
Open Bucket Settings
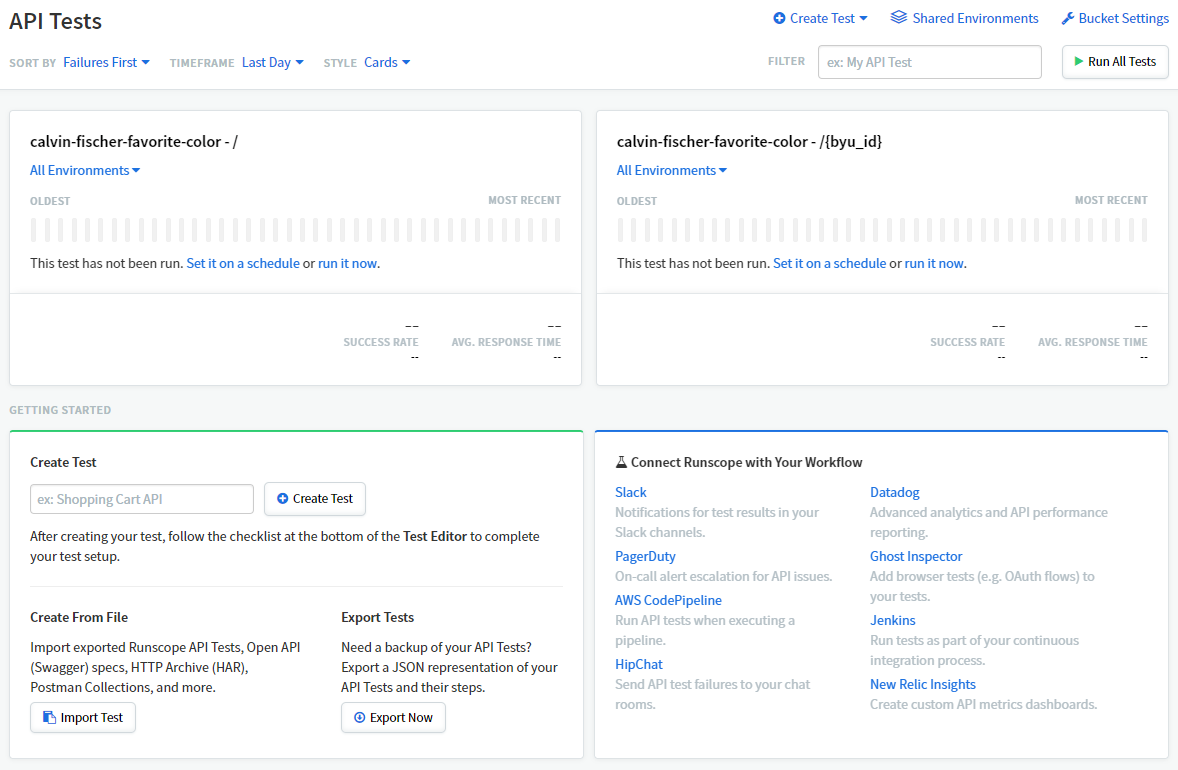pos(1115,18)
